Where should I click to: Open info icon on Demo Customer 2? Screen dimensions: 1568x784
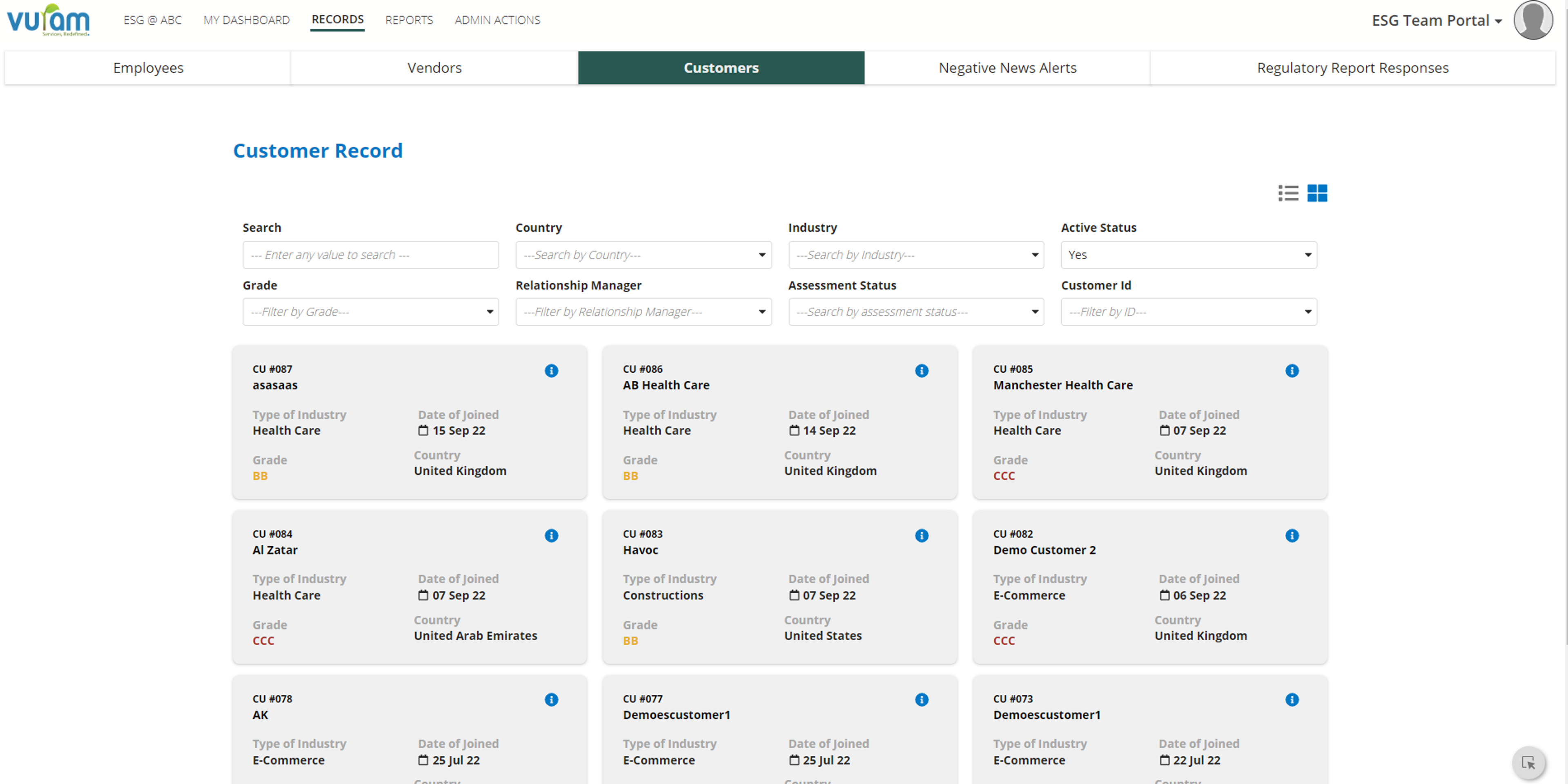pyautogui.click(x=1292, y=535)
